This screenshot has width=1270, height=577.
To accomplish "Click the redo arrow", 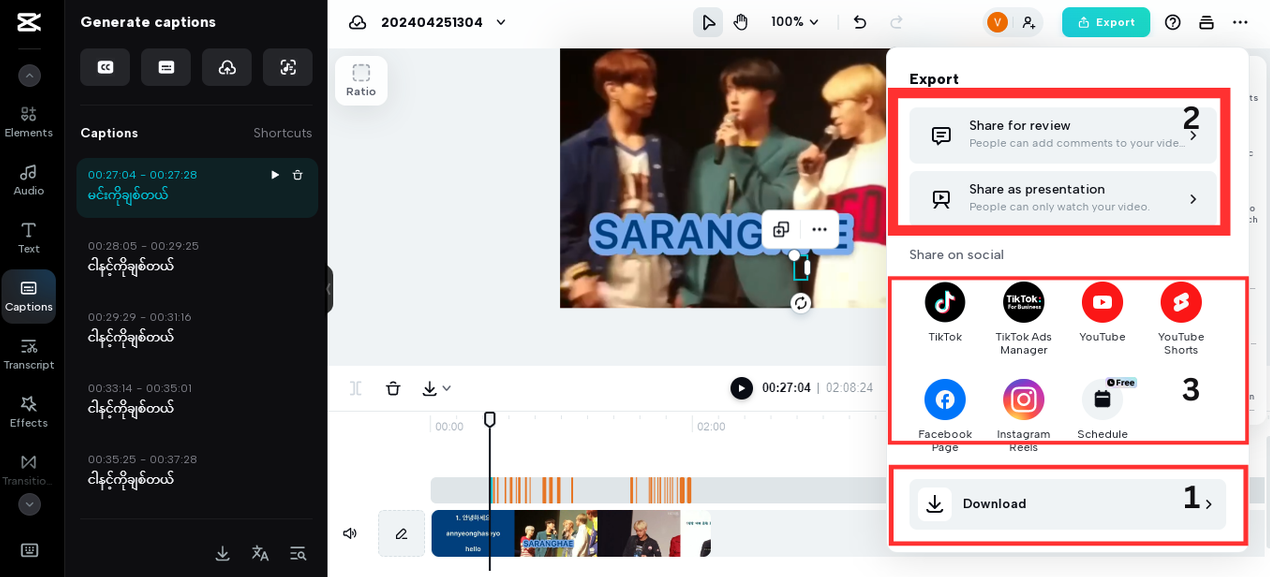I will (x=896, y=22).
